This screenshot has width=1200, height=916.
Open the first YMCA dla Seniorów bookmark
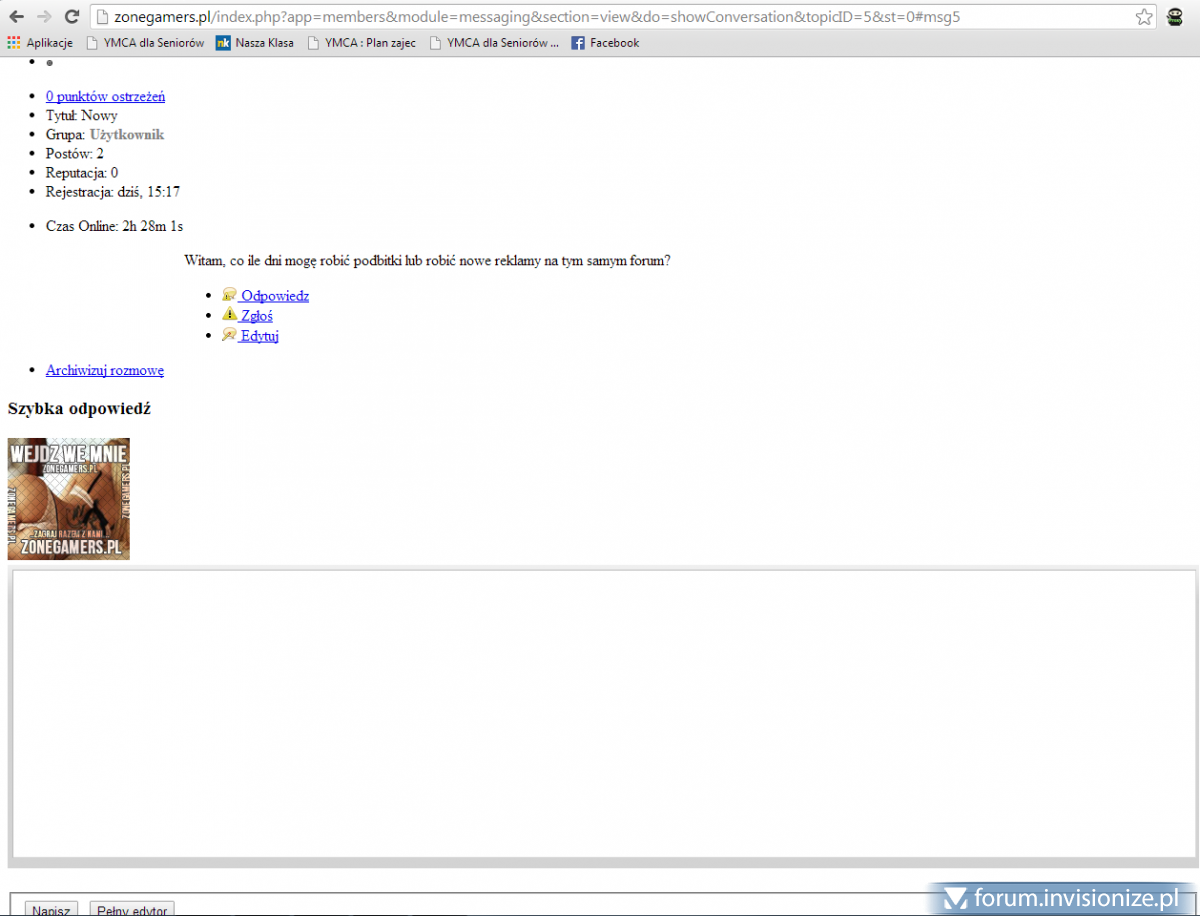pyautogui.click(x=146, y=43)
